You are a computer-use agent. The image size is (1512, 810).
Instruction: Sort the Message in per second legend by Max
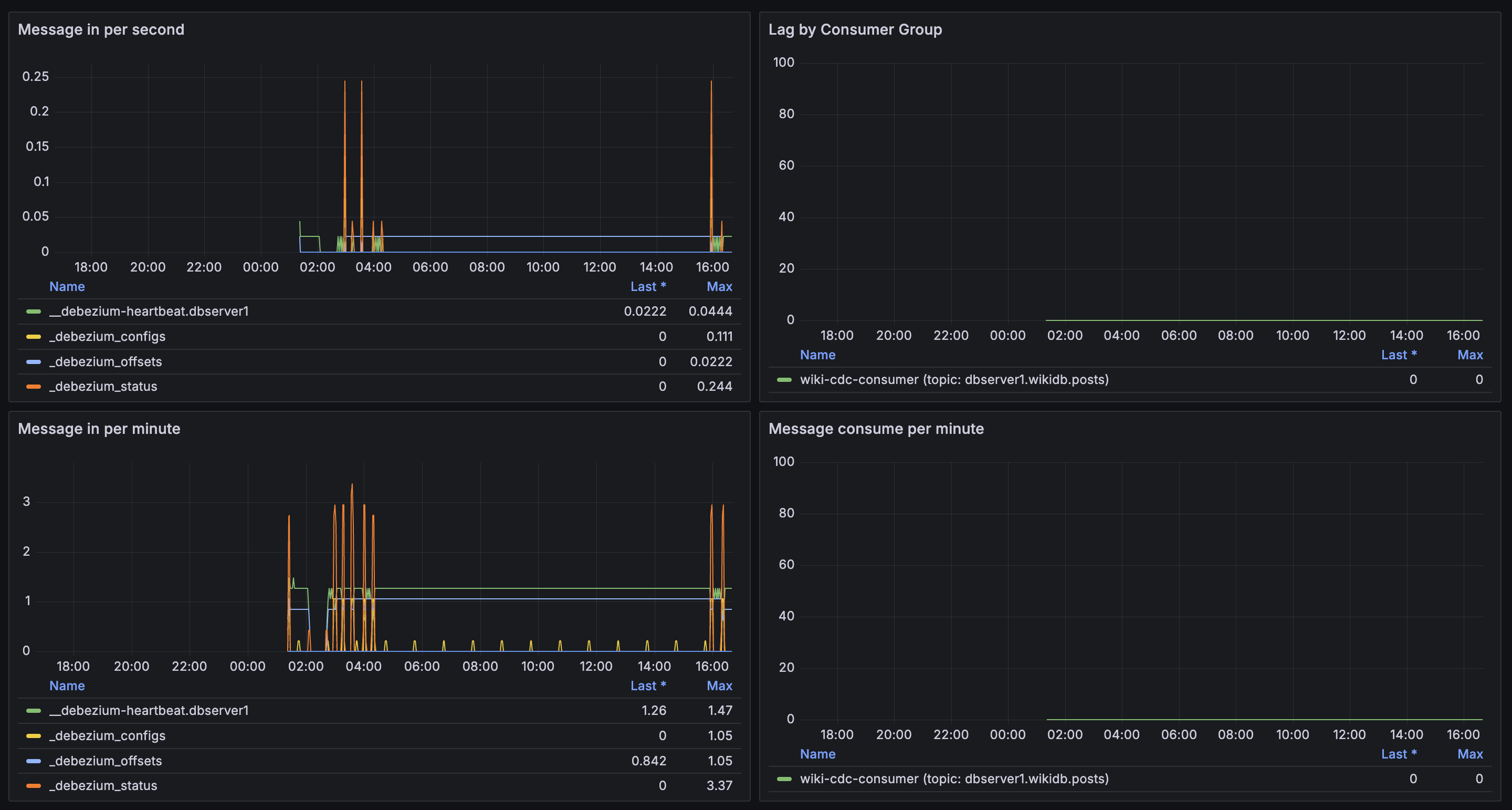coord(719,287)
